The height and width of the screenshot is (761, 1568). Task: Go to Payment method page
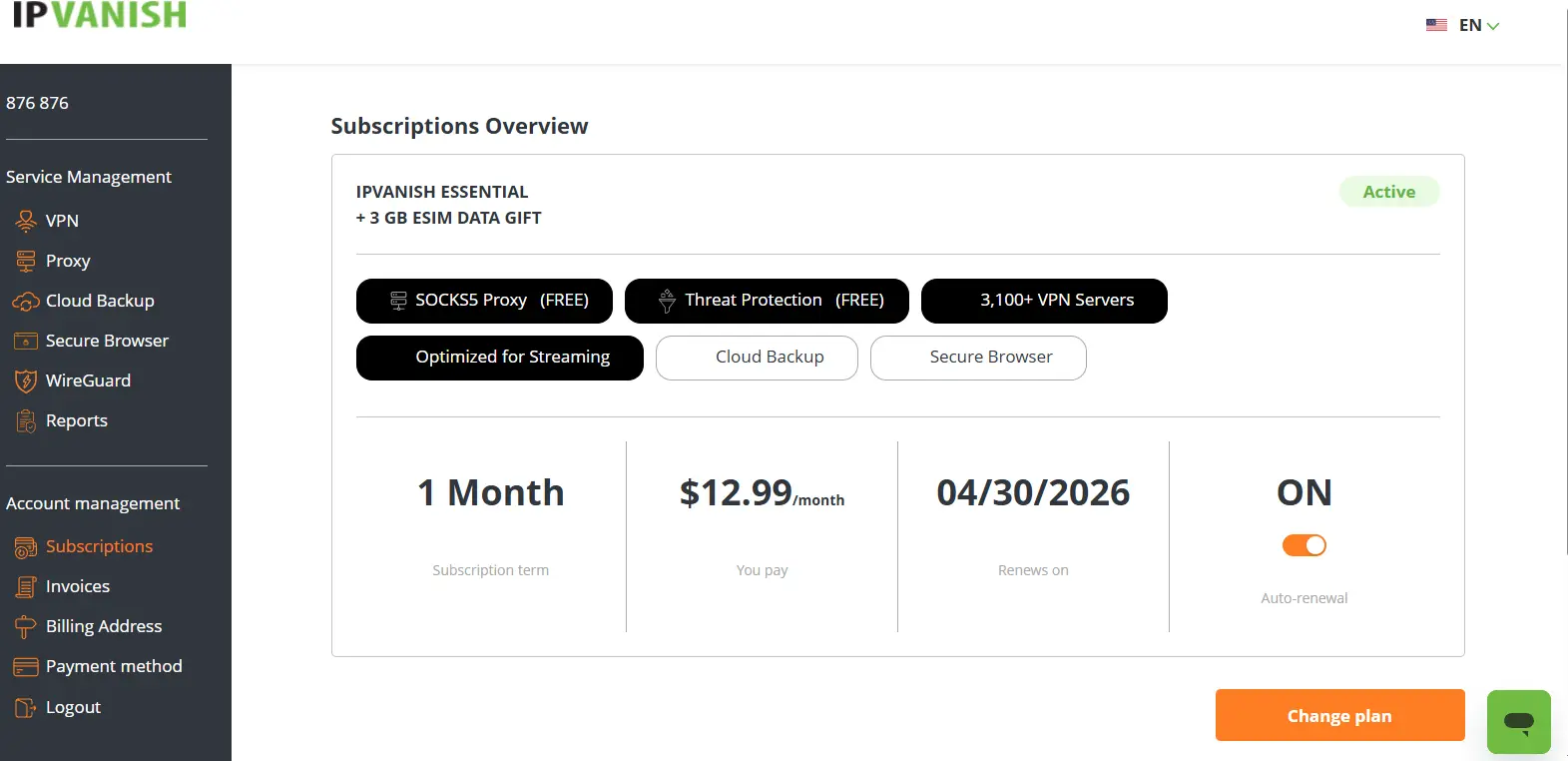click(x=114, y=666)
